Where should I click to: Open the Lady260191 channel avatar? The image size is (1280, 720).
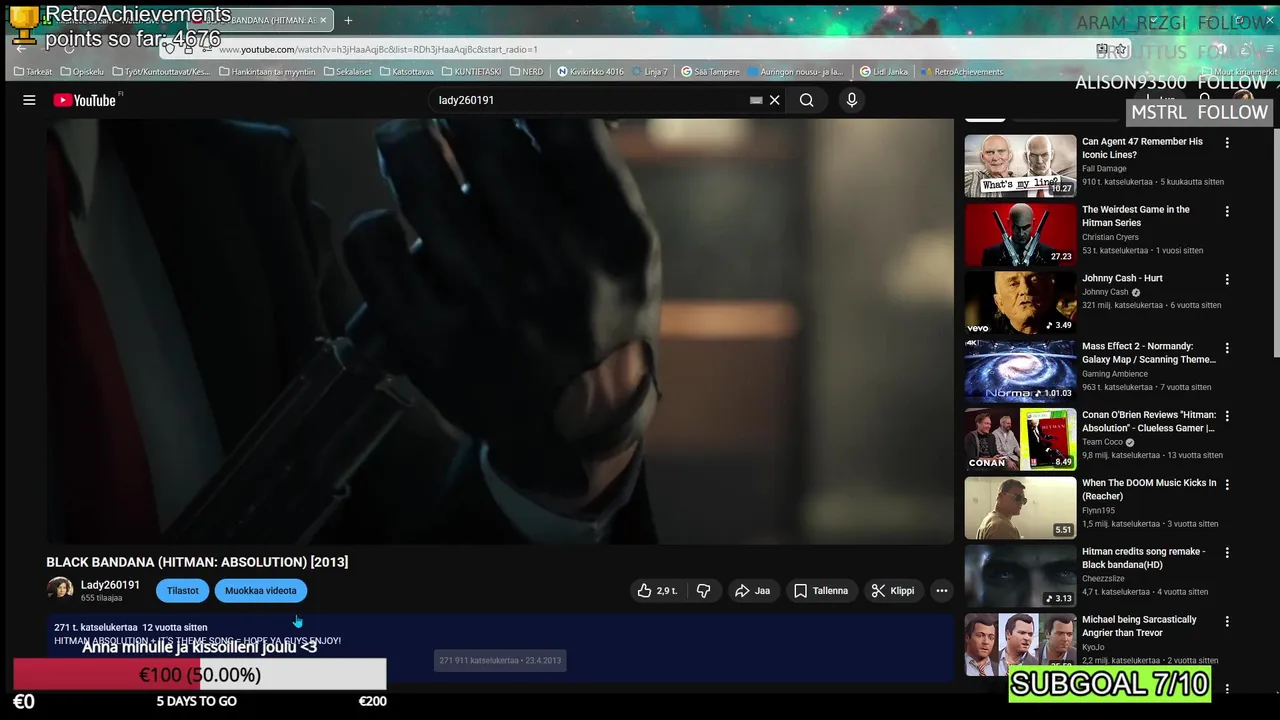click(x=60, y=590)
